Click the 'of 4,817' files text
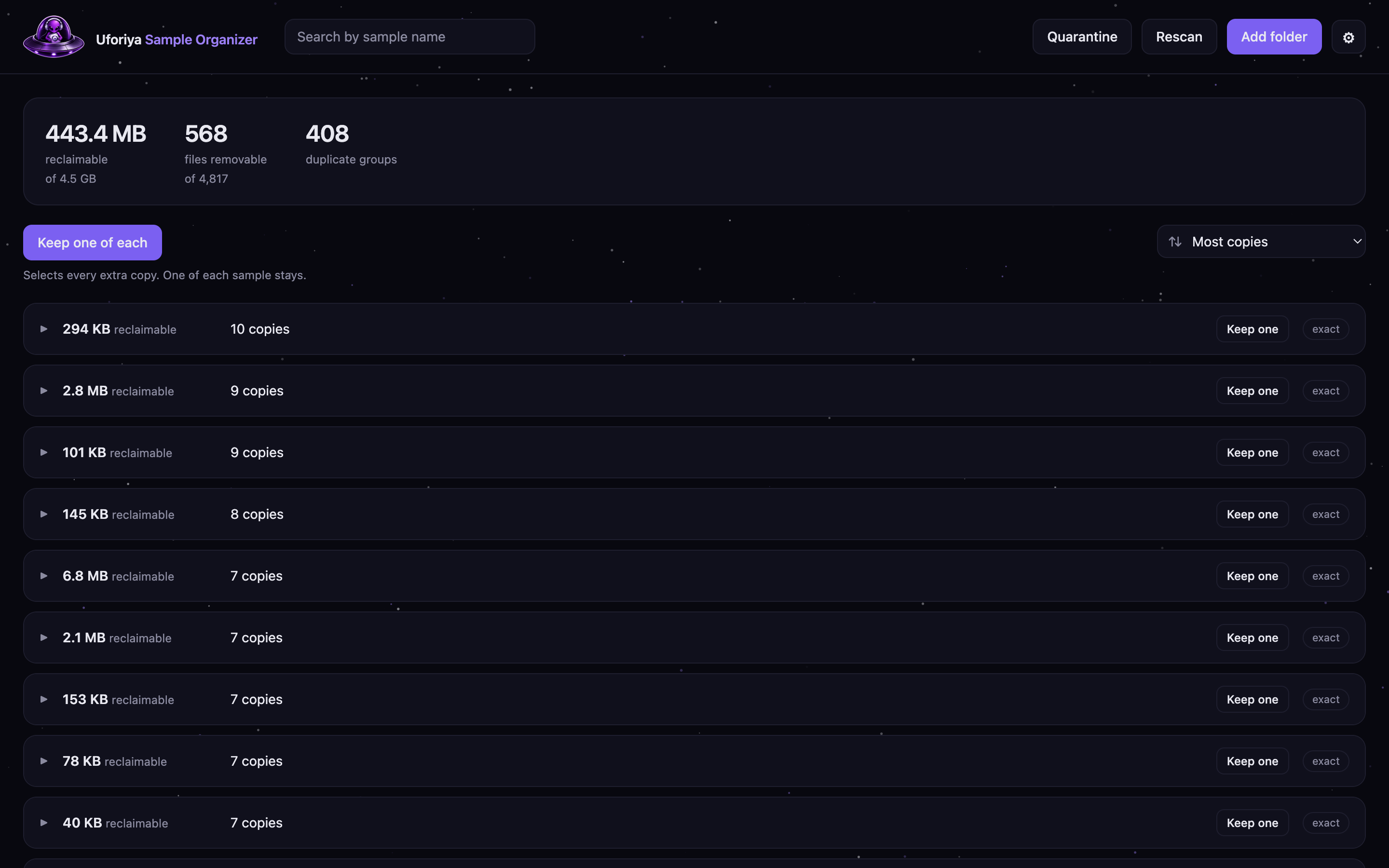Image resolution: width=1389 pixels, height=868 pixels. [x=206, y=178]
